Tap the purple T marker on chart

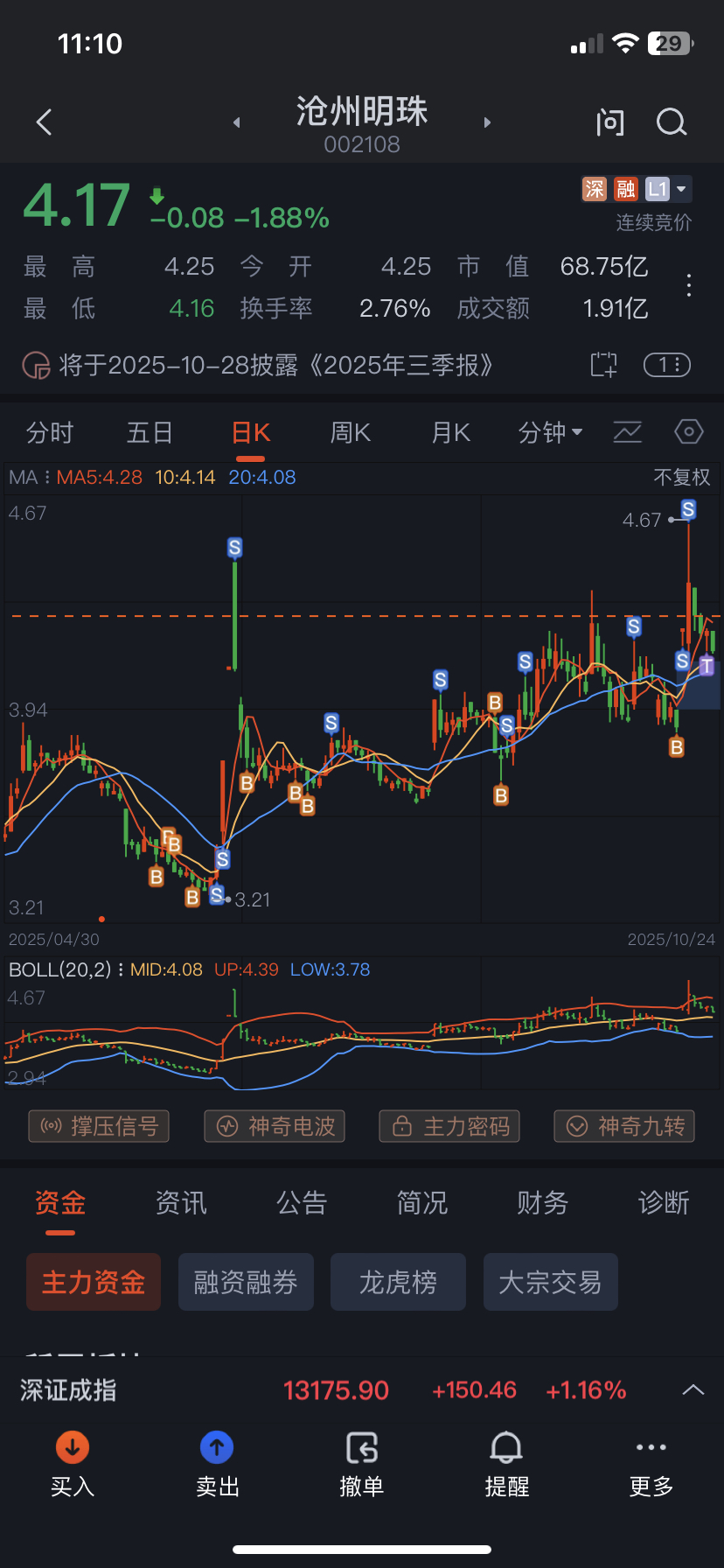tap(707, 666)
